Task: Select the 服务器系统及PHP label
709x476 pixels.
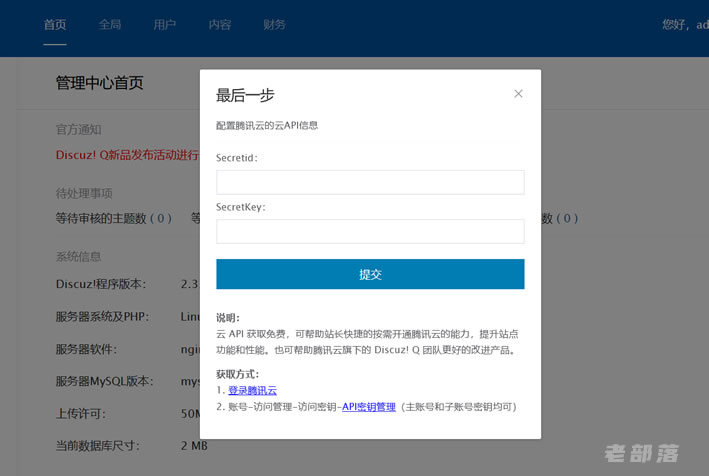Action: coord(102,316)
